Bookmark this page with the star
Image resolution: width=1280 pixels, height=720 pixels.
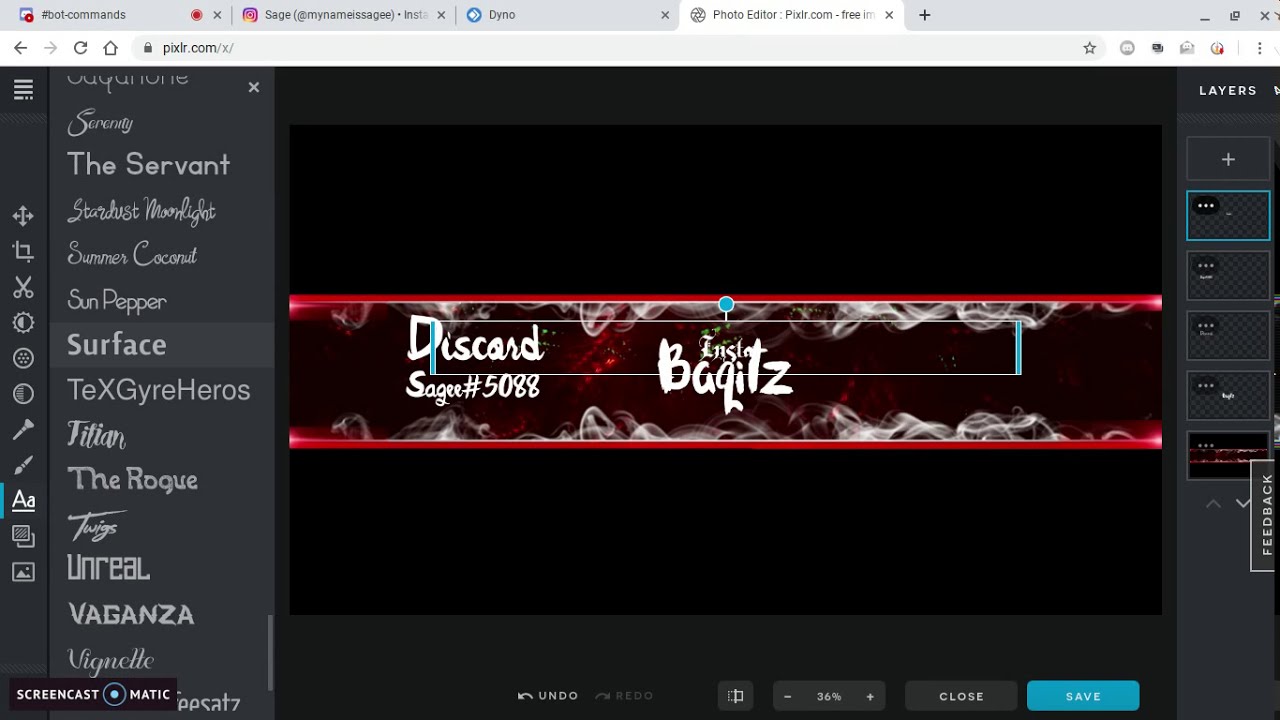1089,48
